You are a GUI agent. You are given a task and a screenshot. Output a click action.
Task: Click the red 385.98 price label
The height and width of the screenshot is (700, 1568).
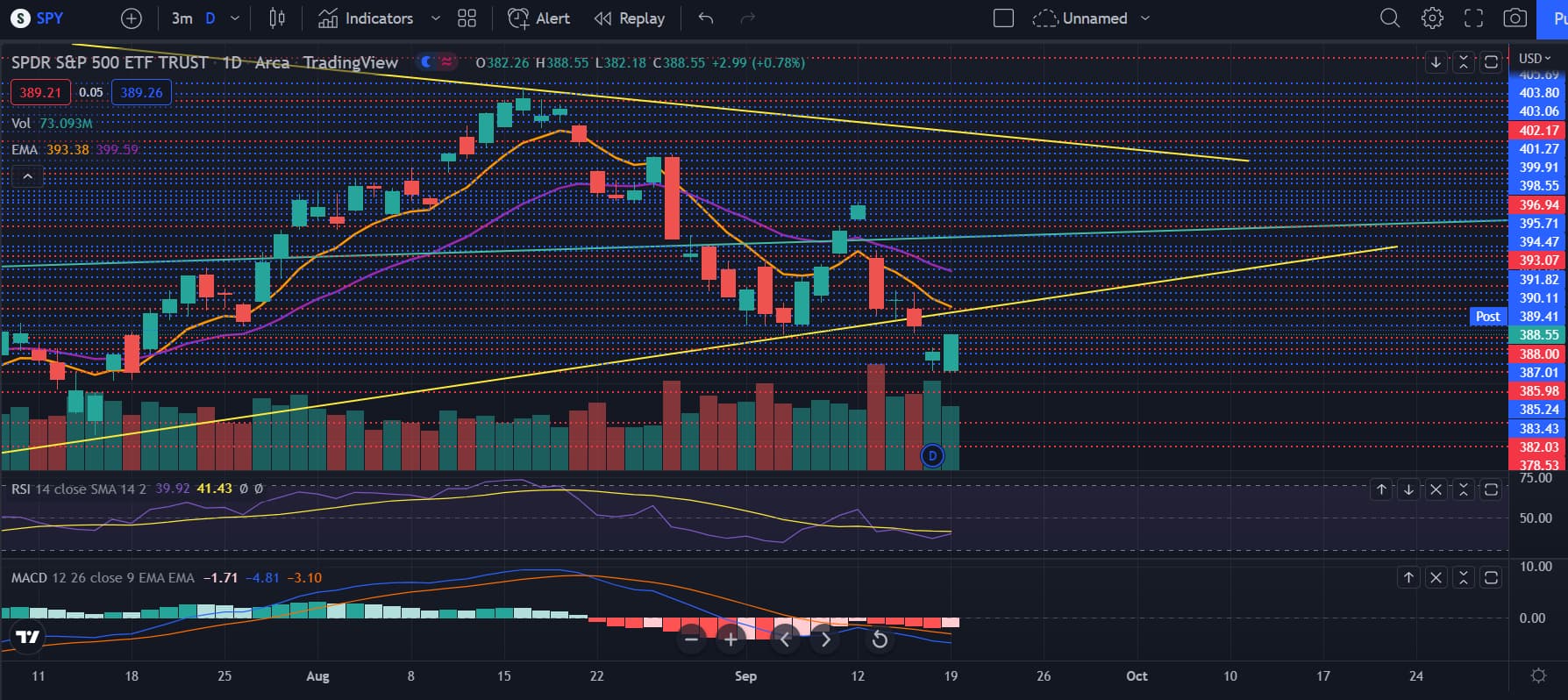(x=1539, y=391)
